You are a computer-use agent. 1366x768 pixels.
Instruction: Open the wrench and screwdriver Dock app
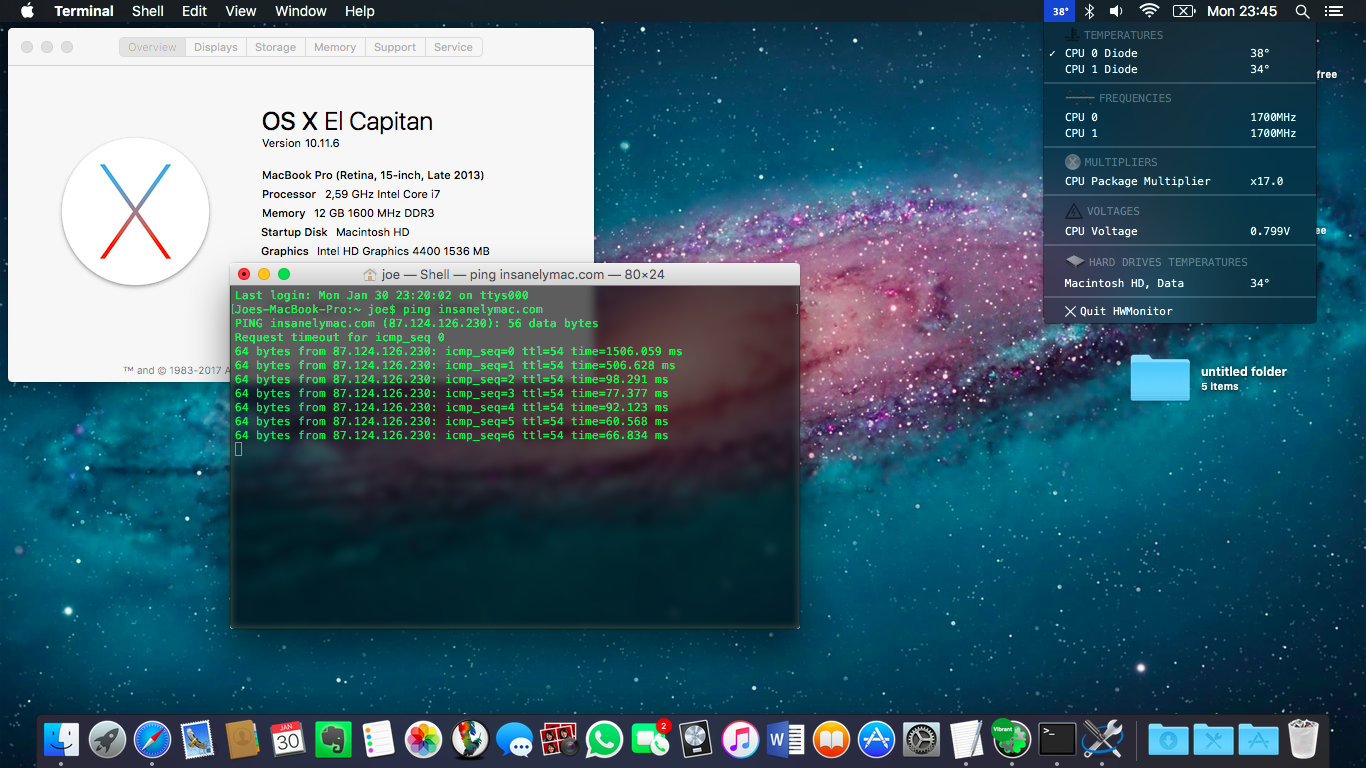coord(1102,740)
